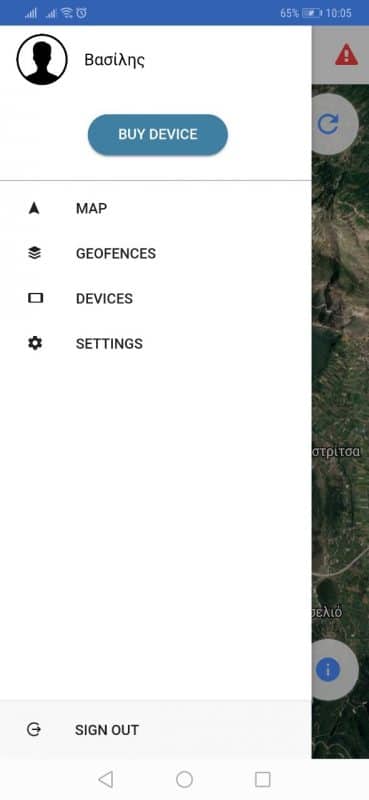The height and width of the screenshot is (800, 369).
Task: Click the Geofences layers icon
Action: click(x=35, y=253)
